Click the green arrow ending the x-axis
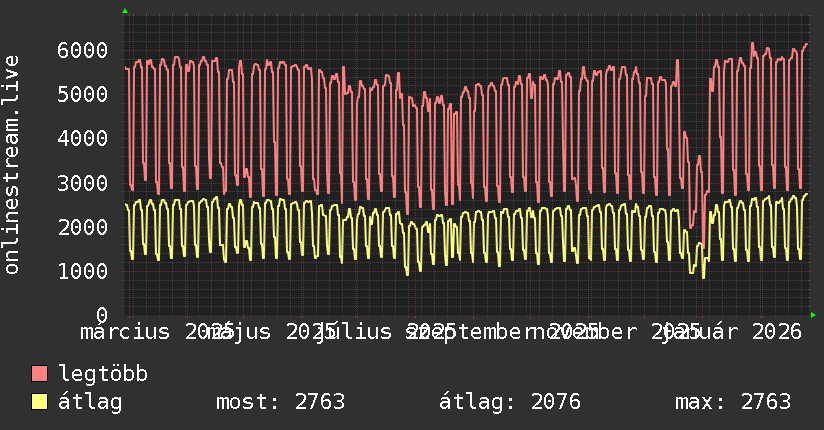The height and width of the screenshot is (430, 824). 813,315
